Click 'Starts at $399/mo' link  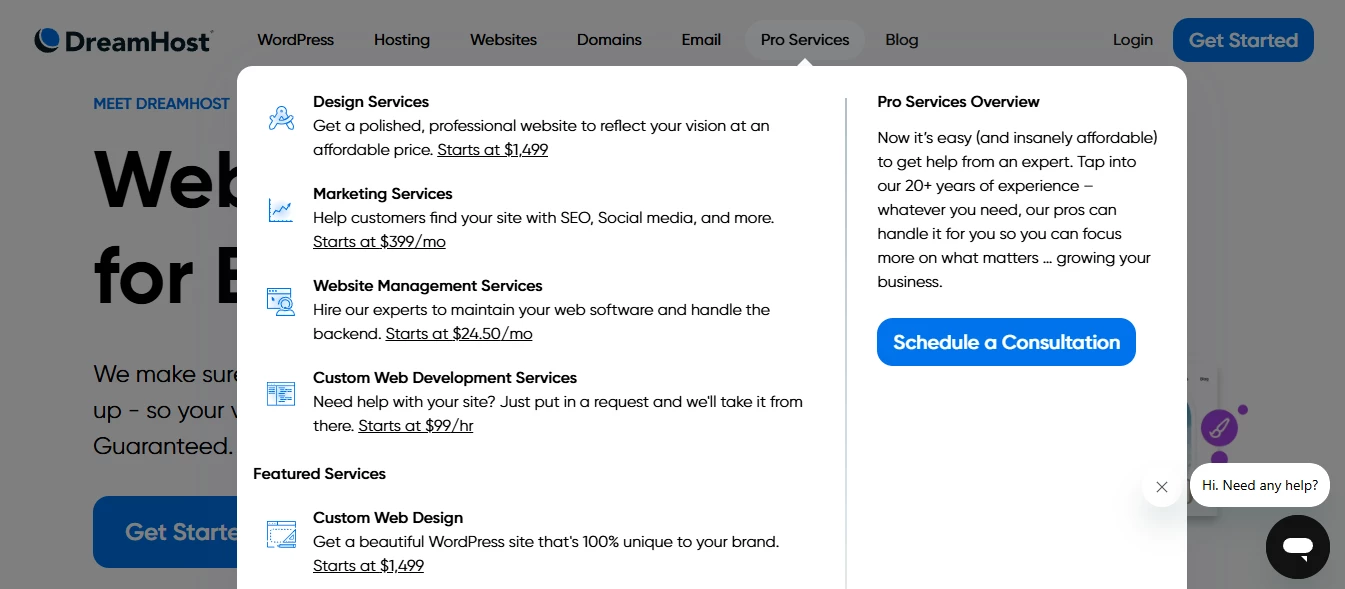(379, 242)
